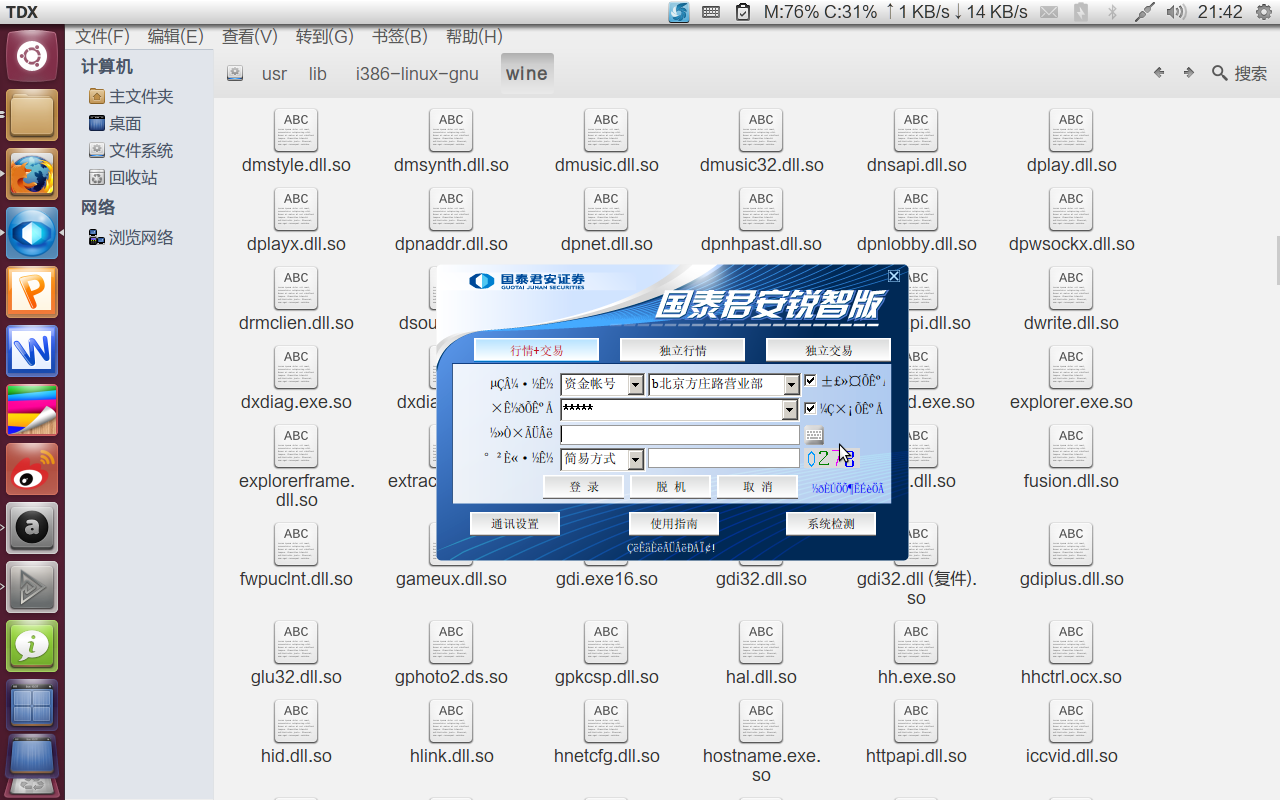Viewport: 1280px width, 800px height.
Task: Focus the trading password input field
Action: 680,434
